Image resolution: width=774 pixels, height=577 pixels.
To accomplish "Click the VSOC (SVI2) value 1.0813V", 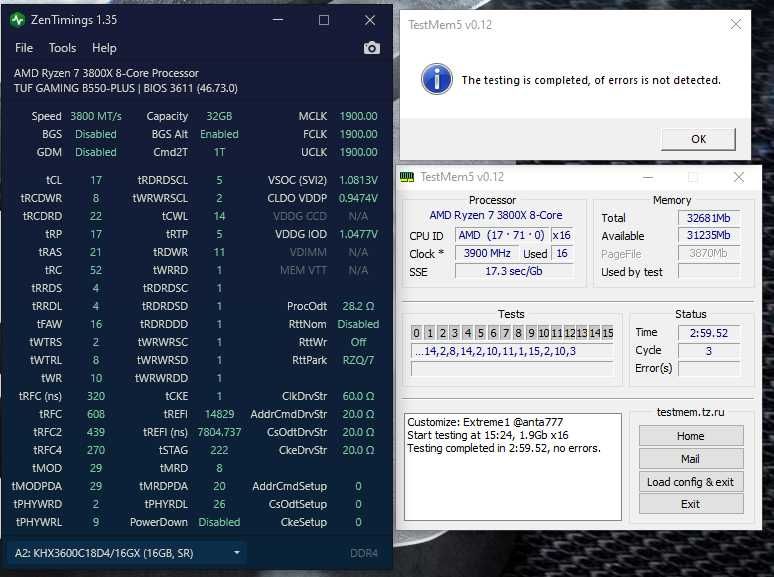I will 358,180.
